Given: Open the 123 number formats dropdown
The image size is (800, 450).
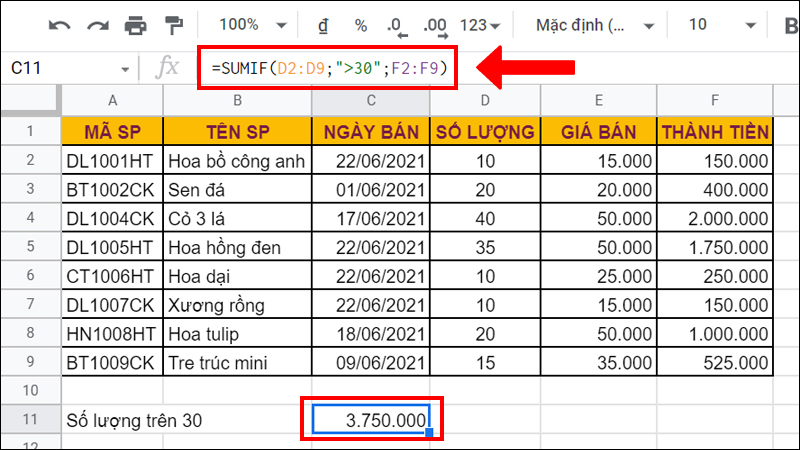Looking at the screenshot, I should click(x=480, y=25).
